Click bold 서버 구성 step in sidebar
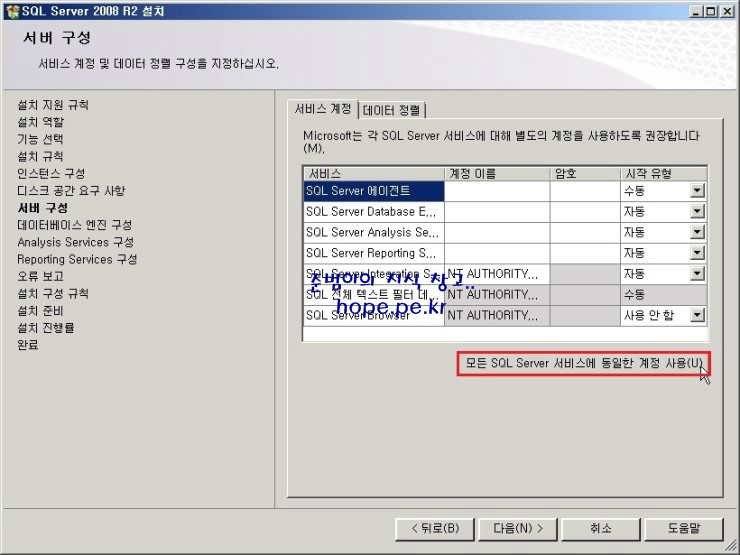The width and height of the screenshot is (740, 555). pyautogui.click(x=42, y=208)
